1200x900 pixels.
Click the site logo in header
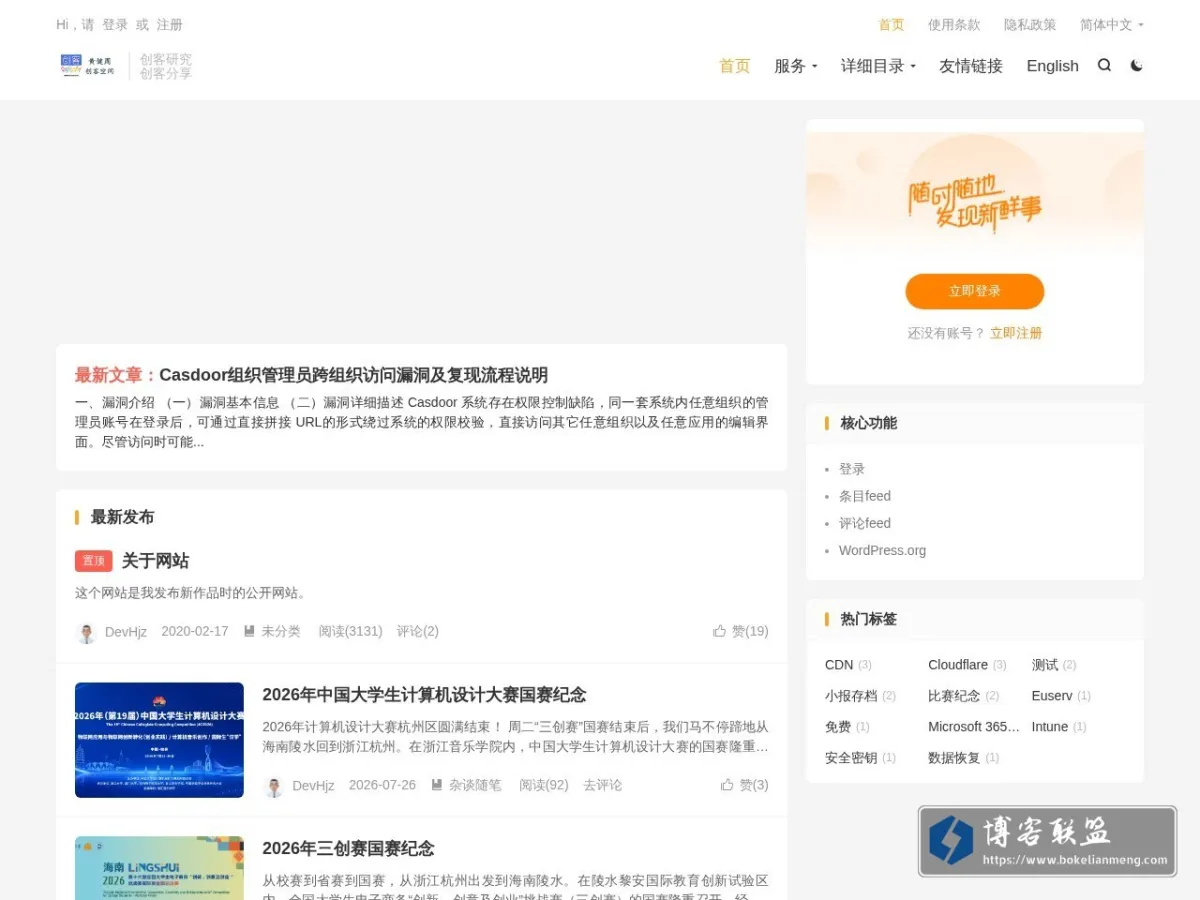coord(88,66)
